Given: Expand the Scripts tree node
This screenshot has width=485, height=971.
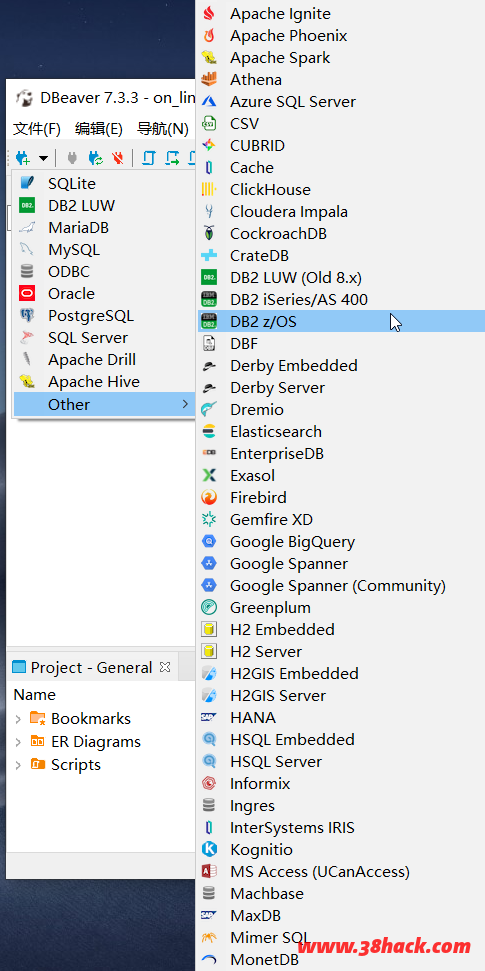Looking at the screenshot, I should (19, 765).
